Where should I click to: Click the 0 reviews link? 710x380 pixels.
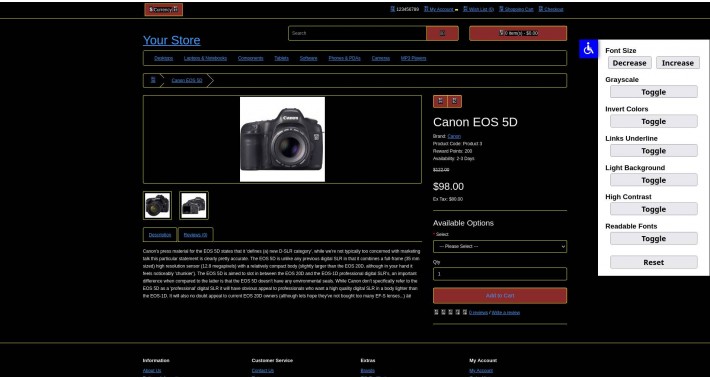tap(478, 313)
